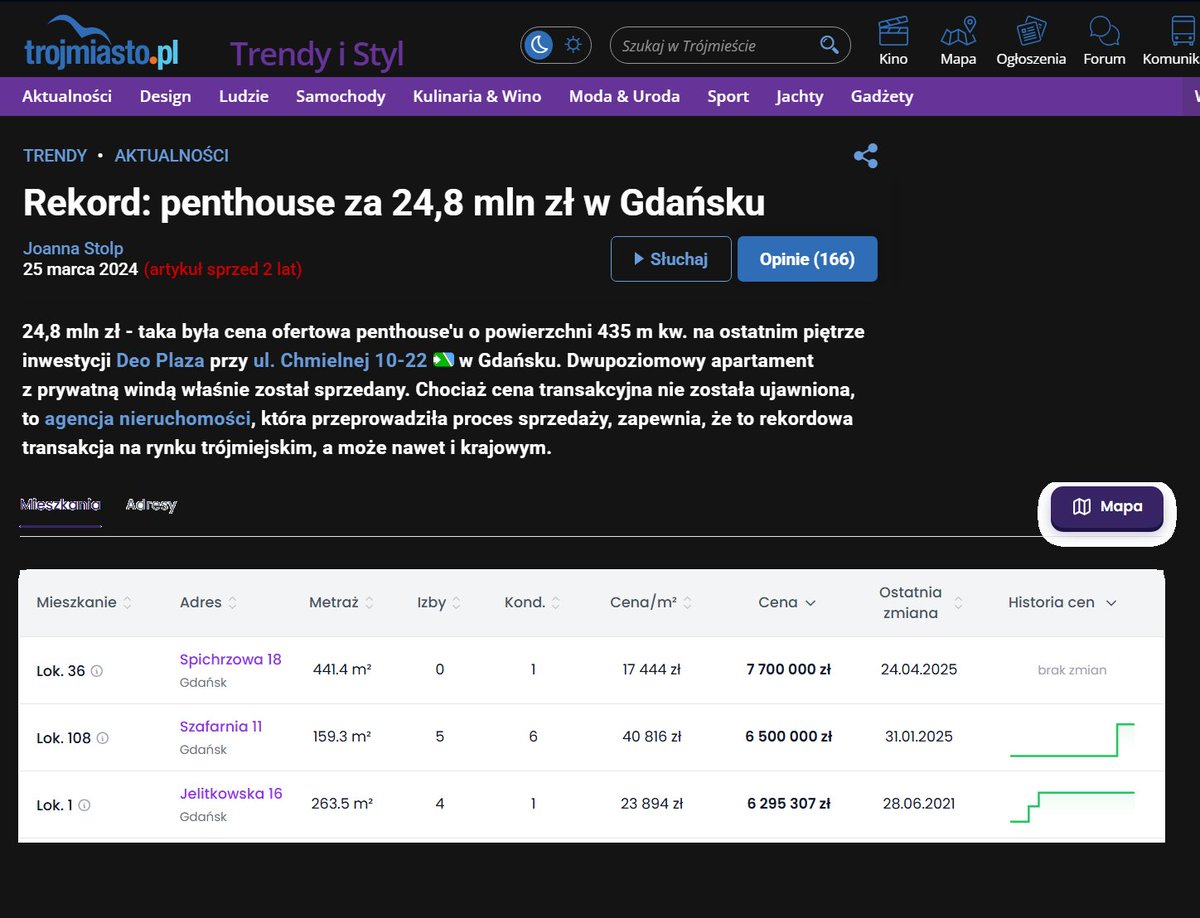
Task: Expand the Historia cen column chevron
Action: (1111, 603)
